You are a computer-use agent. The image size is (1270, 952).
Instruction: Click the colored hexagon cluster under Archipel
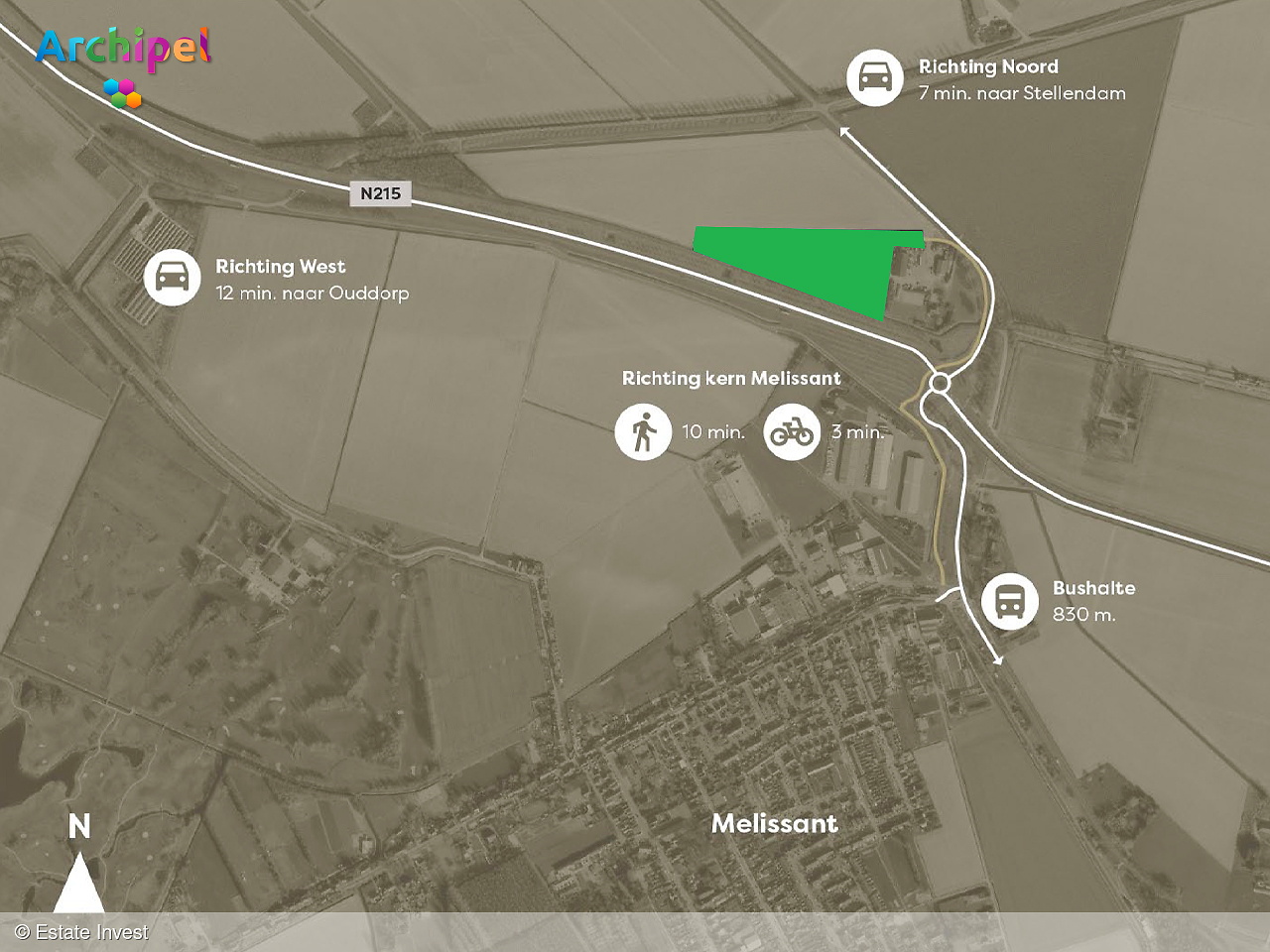click(122, 92)
